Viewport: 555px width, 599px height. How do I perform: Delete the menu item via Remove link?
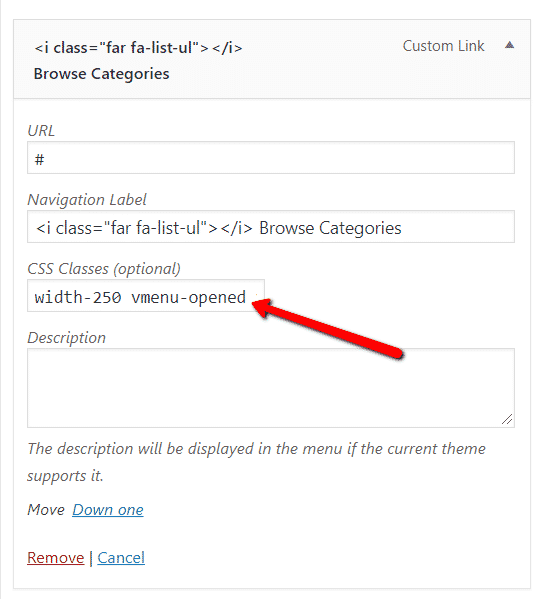[x=55, y=558]
